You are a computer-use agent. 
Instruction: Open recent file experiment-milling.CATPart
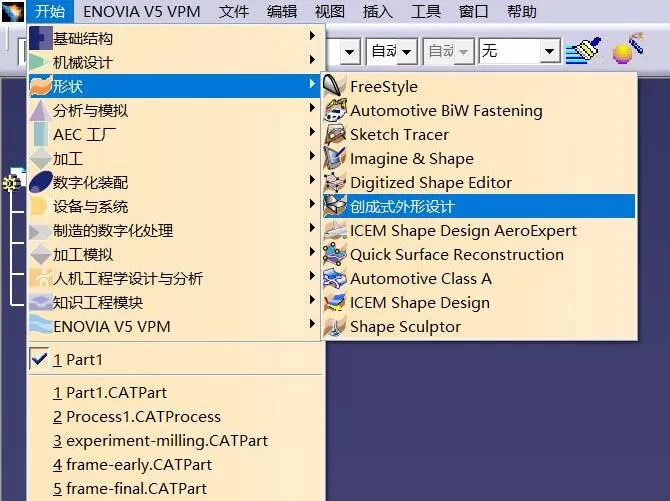(x=160, y=440)
